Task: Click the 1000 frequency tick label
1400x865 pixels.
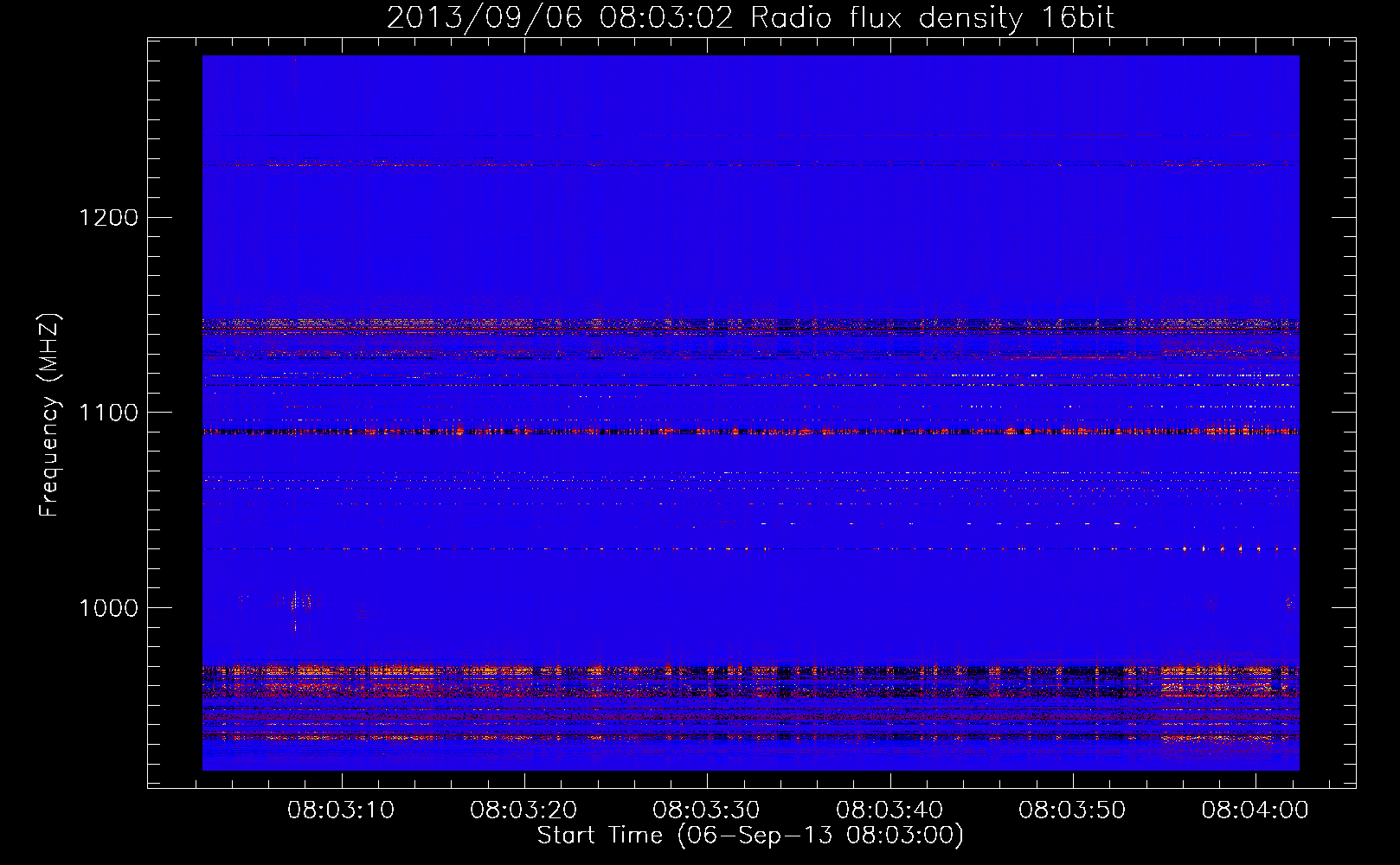Action: pos(108,608)
